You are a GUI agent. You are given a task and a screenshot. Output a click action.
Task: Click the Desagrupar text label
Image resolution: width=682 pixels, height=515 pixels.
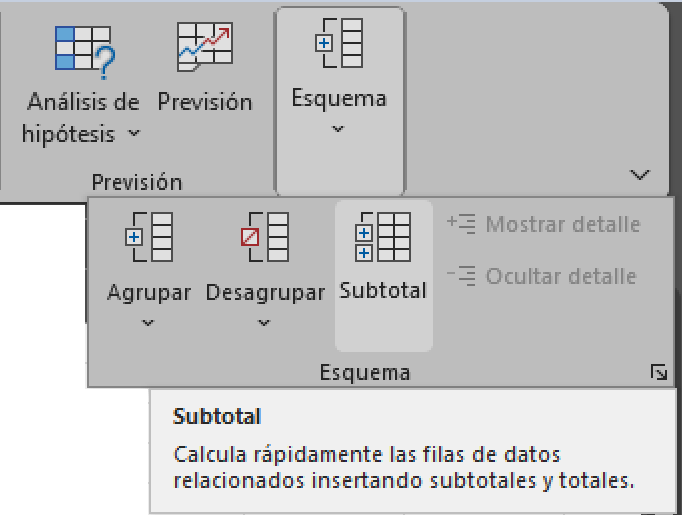[265, 293]
